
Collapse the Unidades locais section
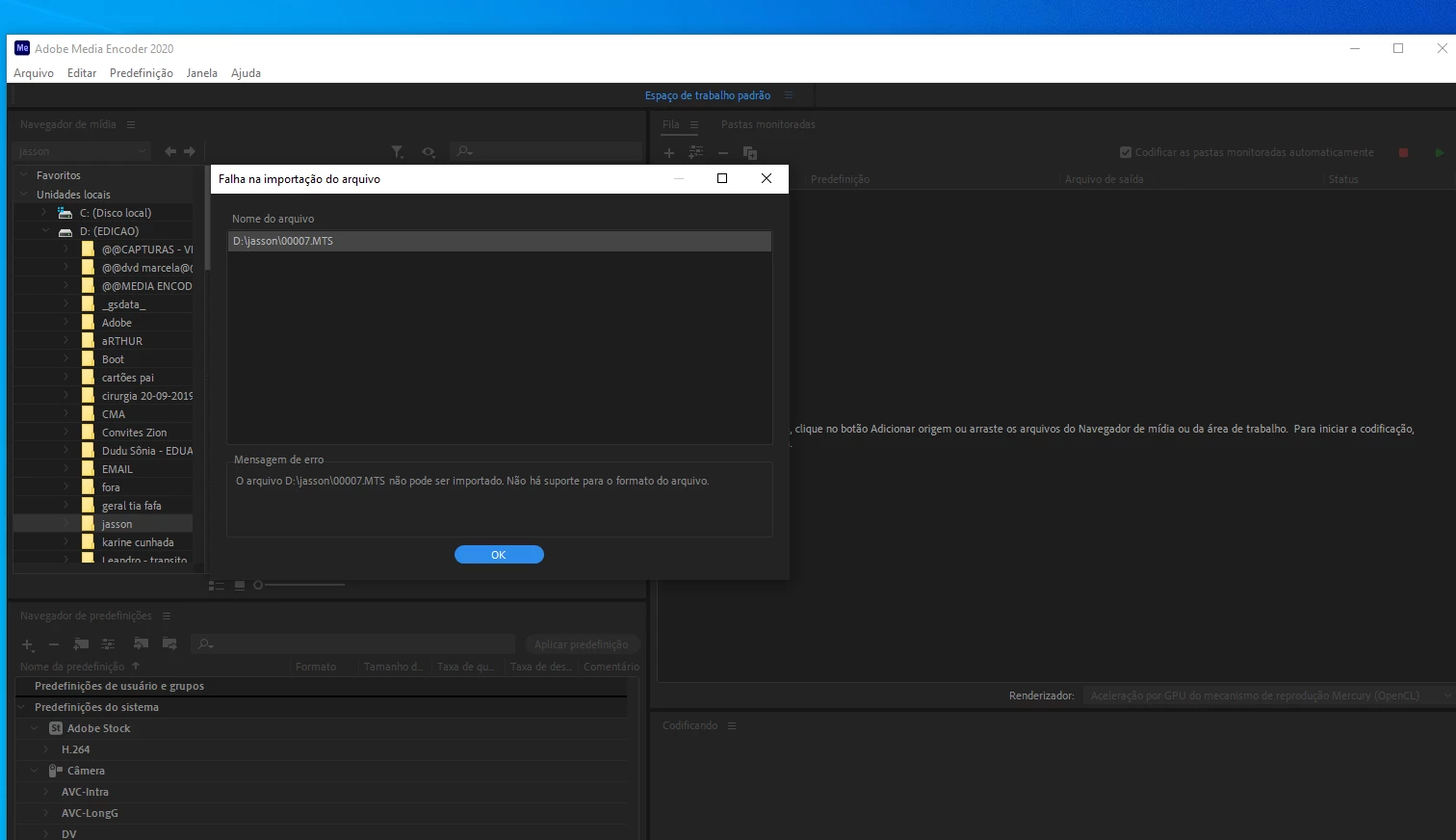pyautogui.click(x=25, y=195)
